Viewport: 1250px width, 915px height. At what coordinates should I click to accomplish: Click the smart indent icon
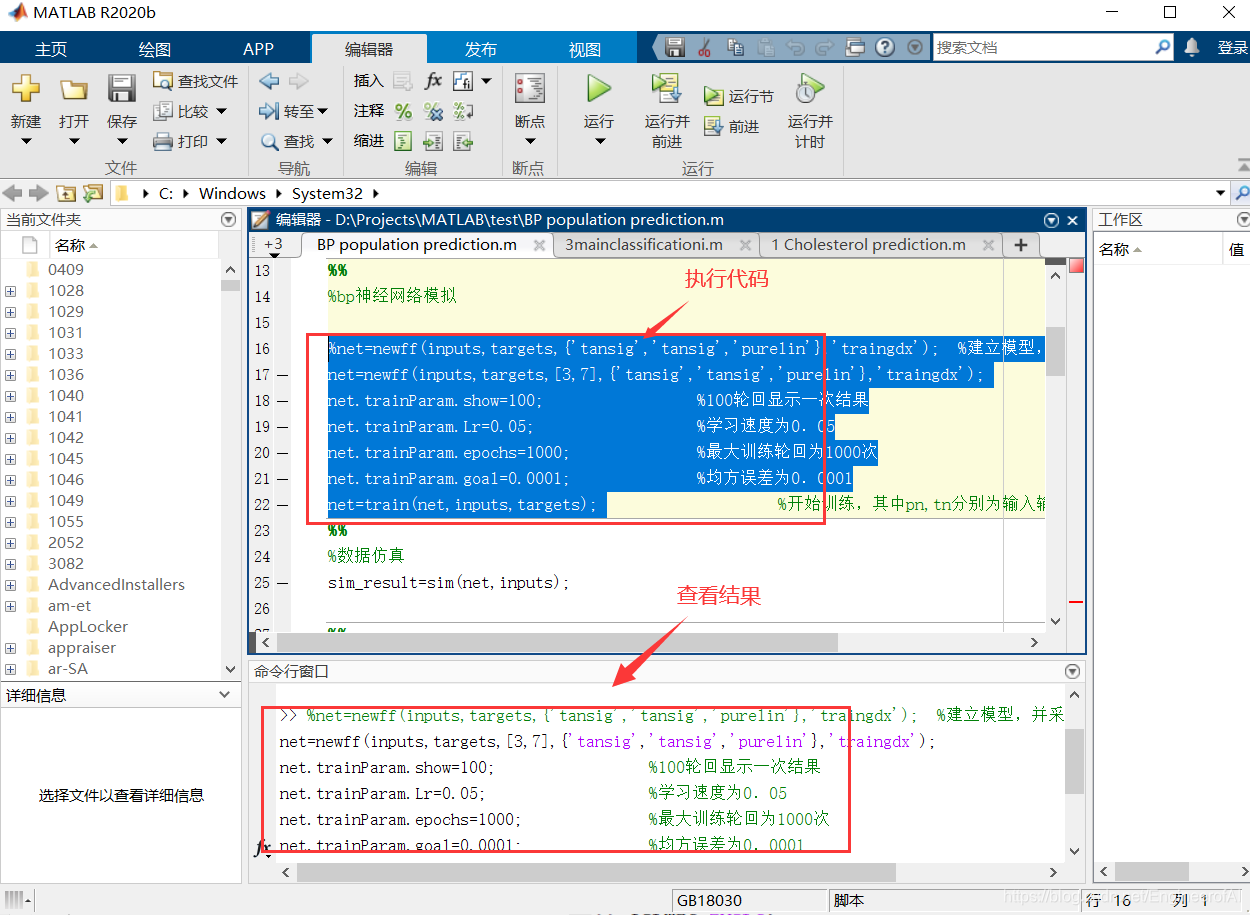click(x=403, y=141)
